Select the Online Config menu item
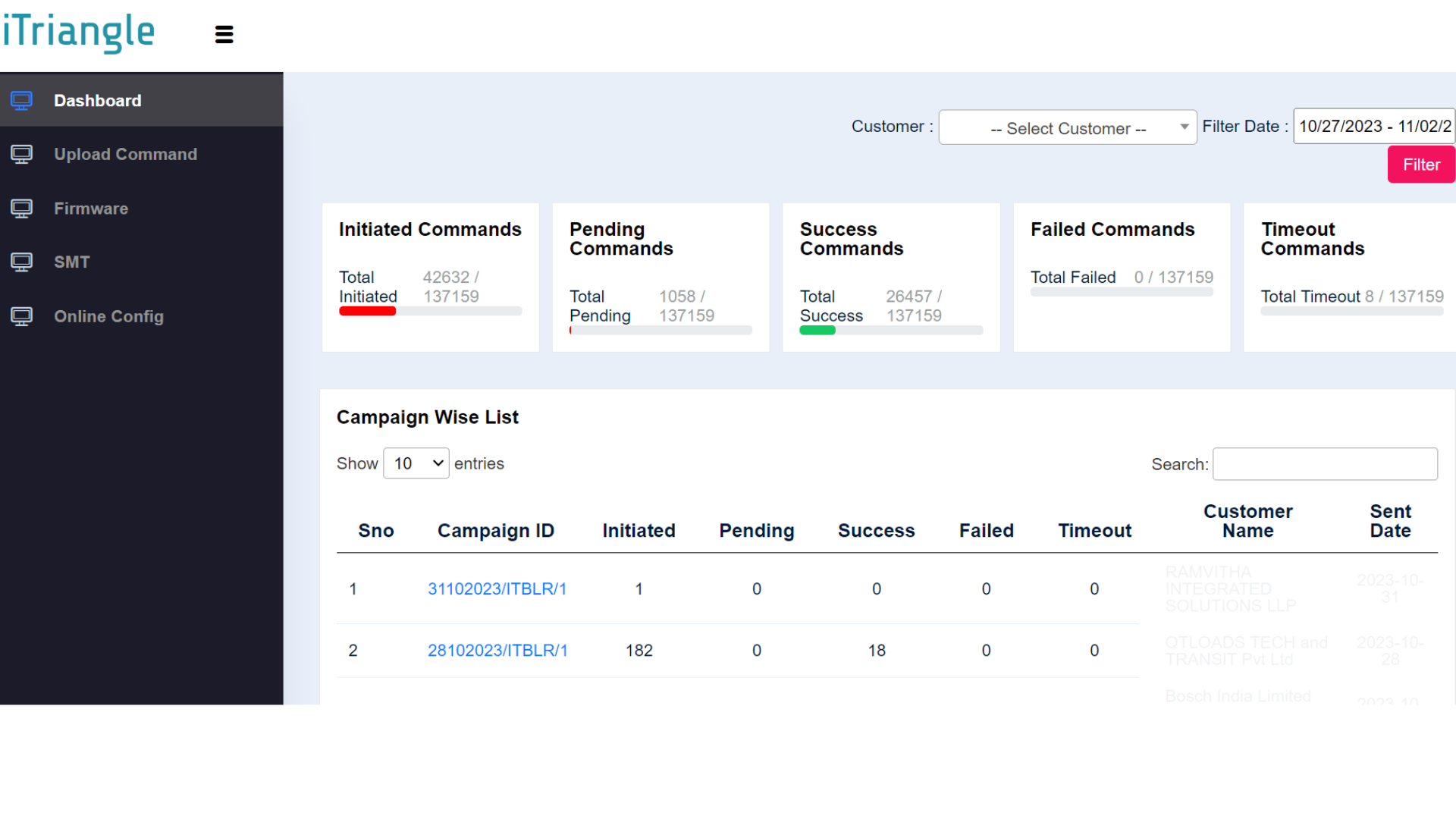 click(x=108, y=316)
